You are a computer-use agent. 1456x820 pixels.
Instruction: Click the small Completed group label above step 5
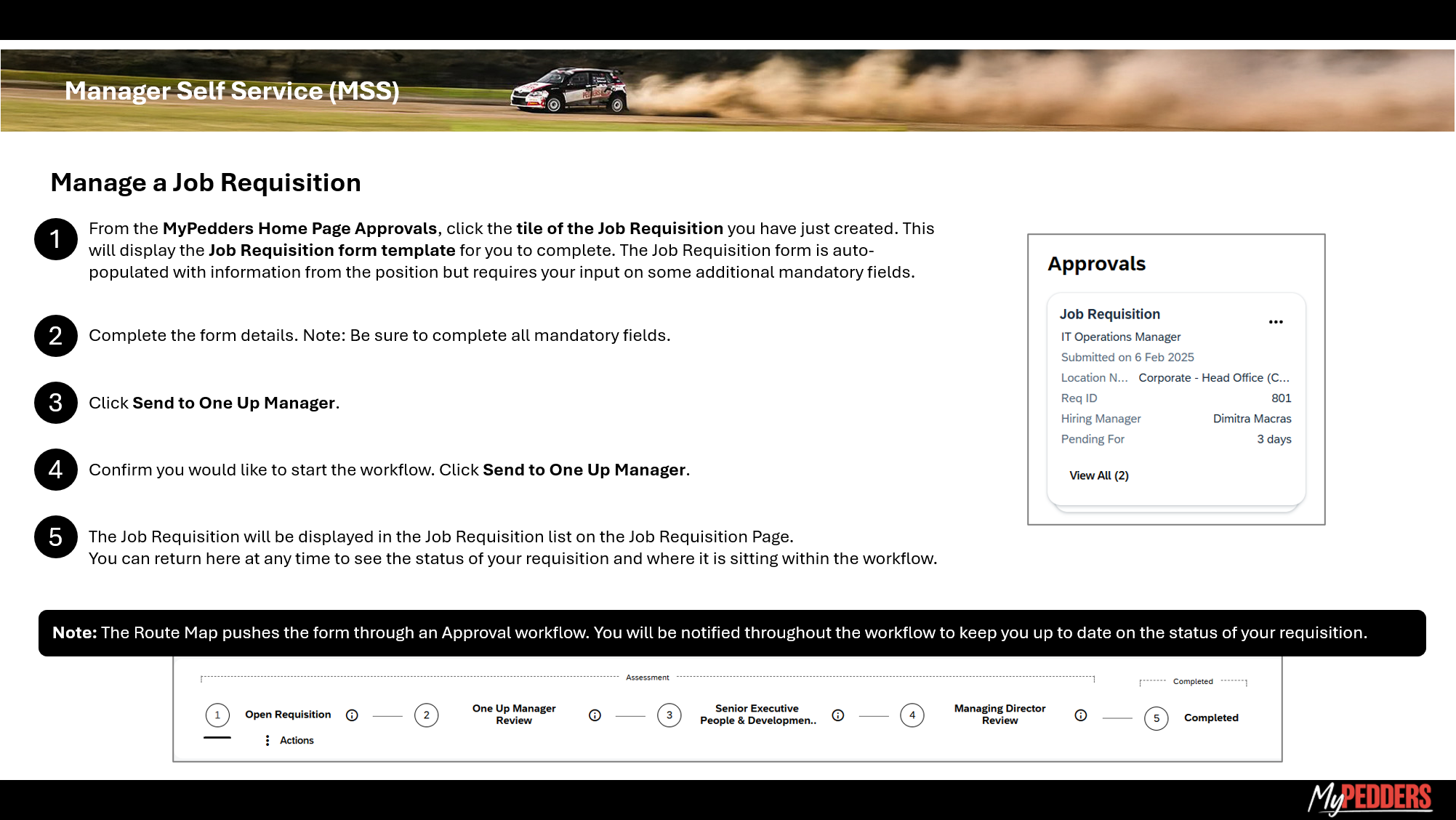[x=1193, y=682]
